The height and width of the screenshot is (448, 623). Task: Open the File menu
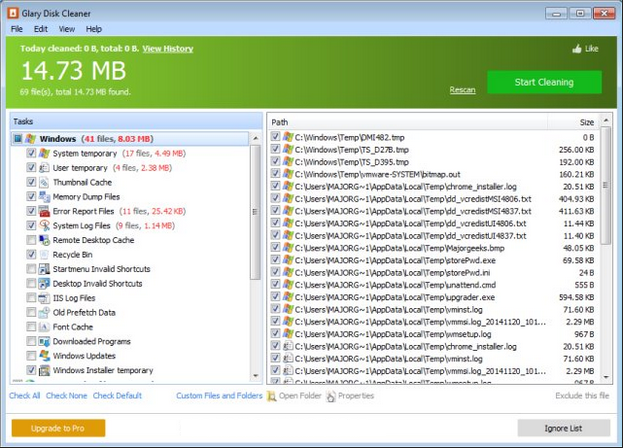17,29
